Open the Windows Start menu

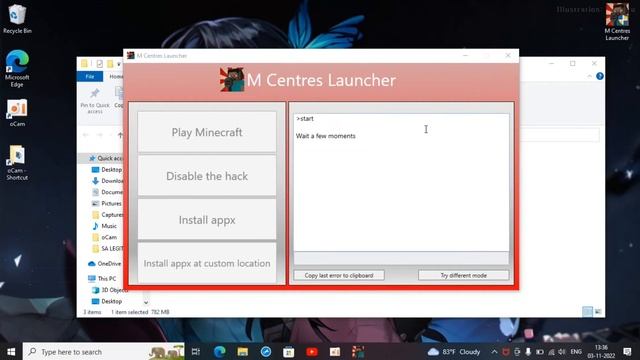[x=11, y=351]
